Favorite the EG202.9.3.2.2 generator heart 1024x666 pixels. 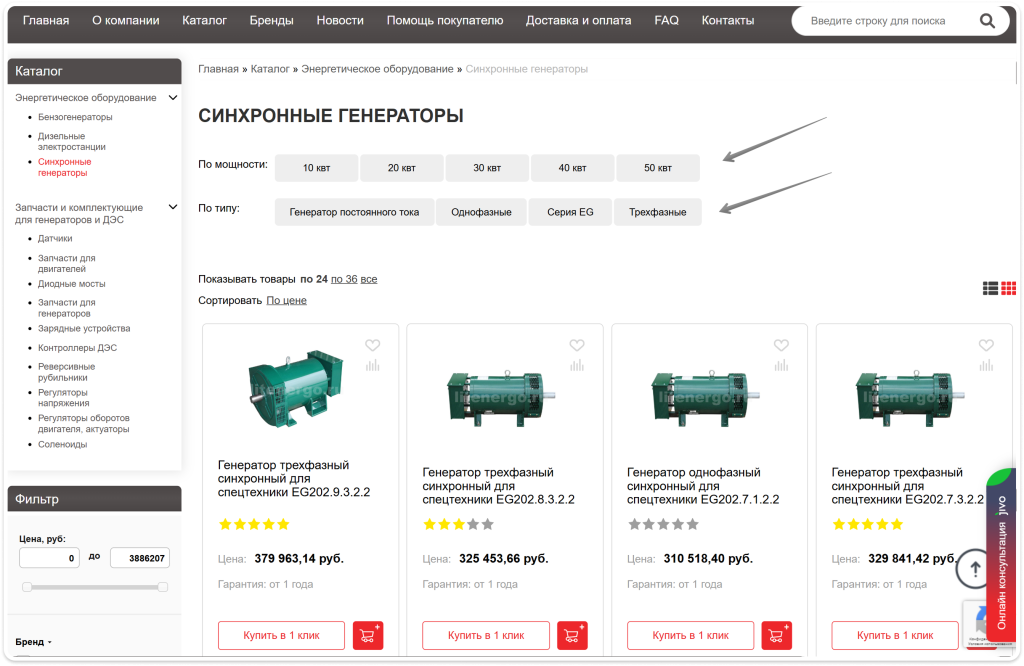pos(372,345)
